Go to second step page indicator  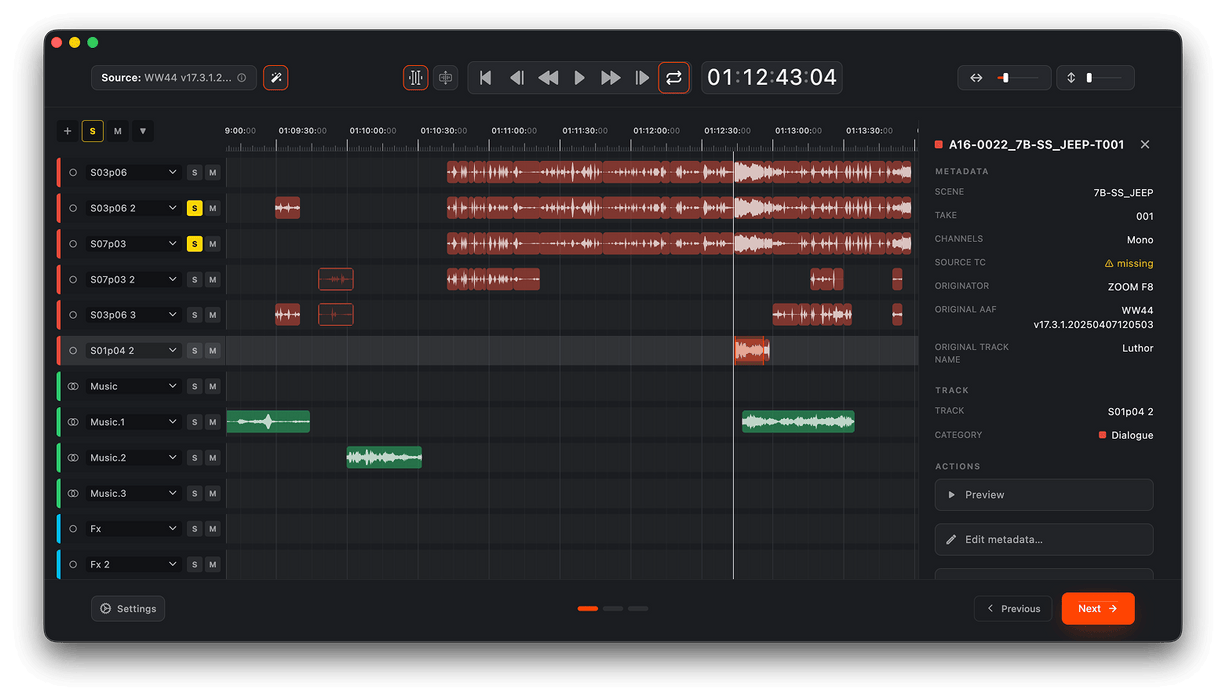pos(613,608)
